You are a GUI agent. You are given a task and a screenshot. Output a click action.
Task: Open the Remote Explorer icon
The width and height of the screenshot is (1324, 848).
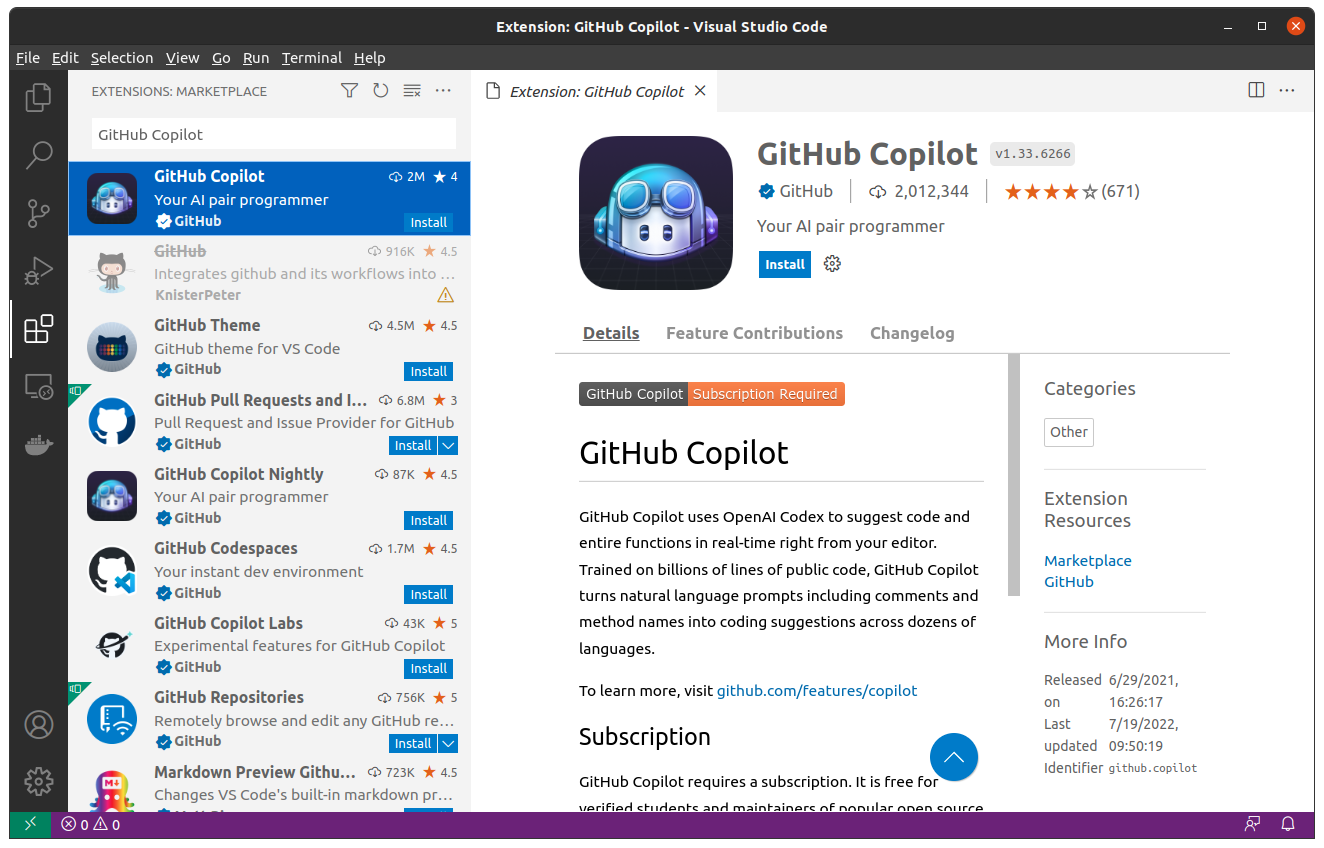[38, 385]
